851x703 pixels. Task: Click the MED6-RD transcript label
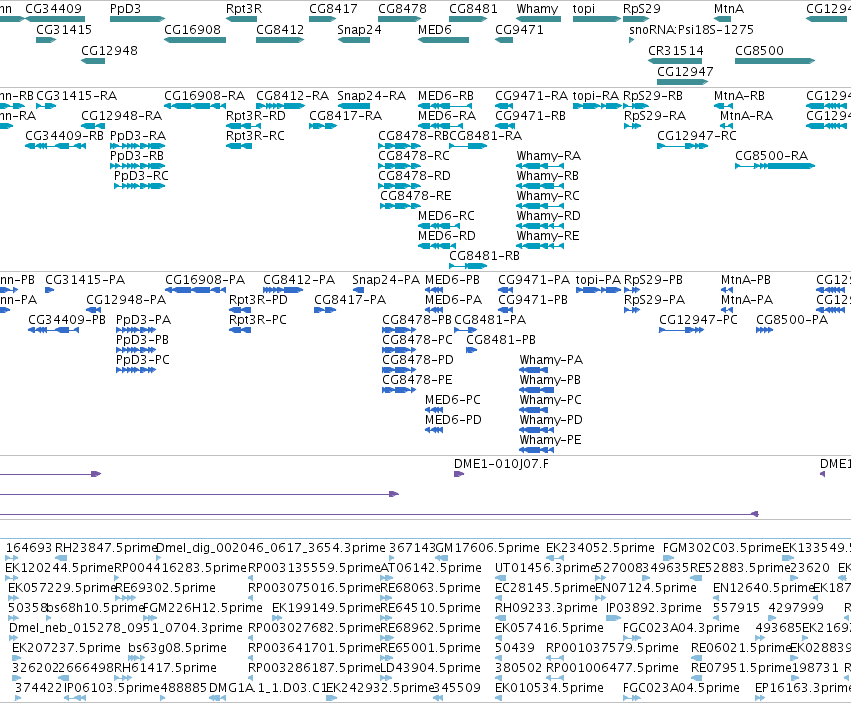(447, 236)
